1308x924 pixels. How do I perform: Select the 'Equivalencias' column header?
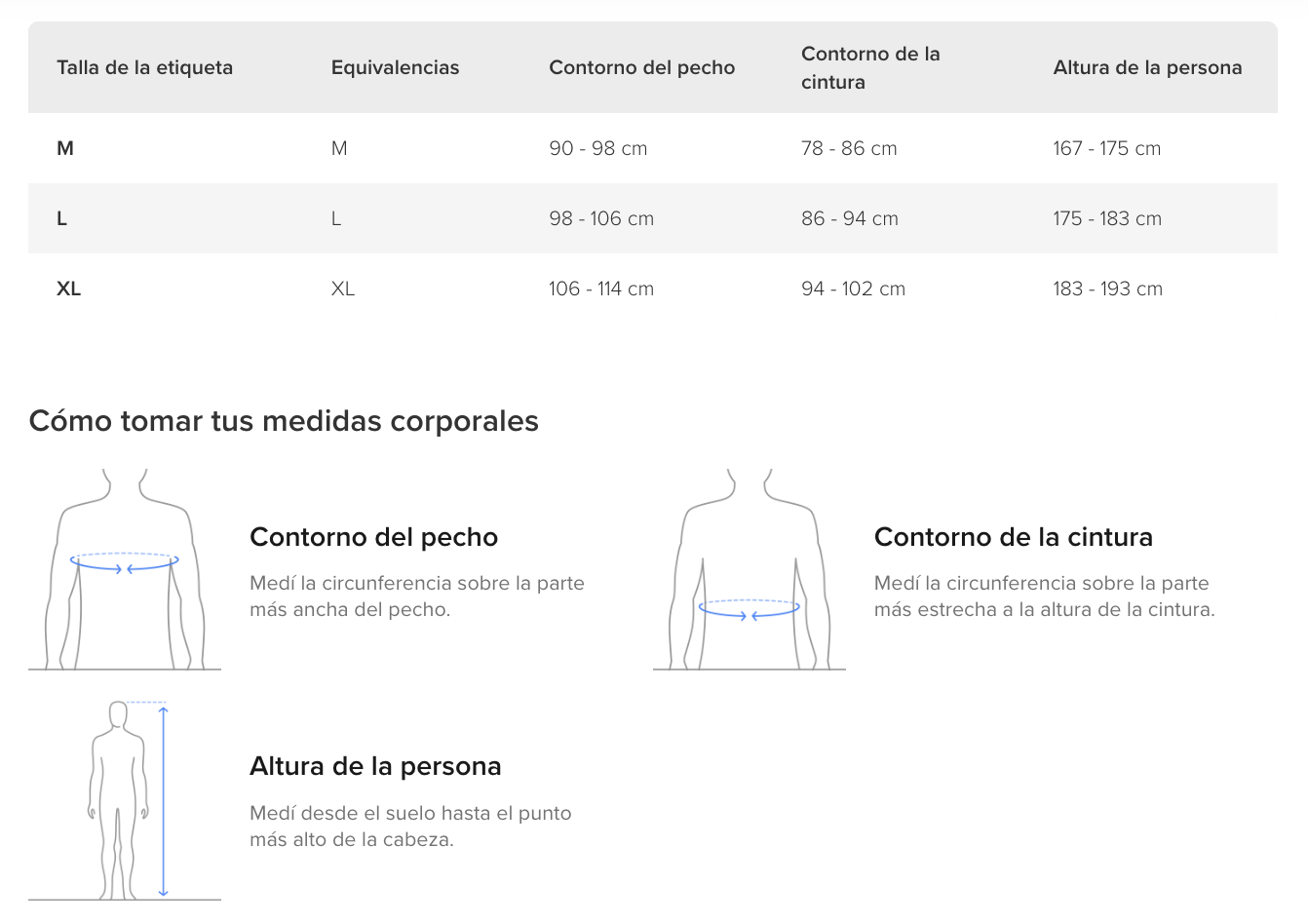tap(395, 67)
